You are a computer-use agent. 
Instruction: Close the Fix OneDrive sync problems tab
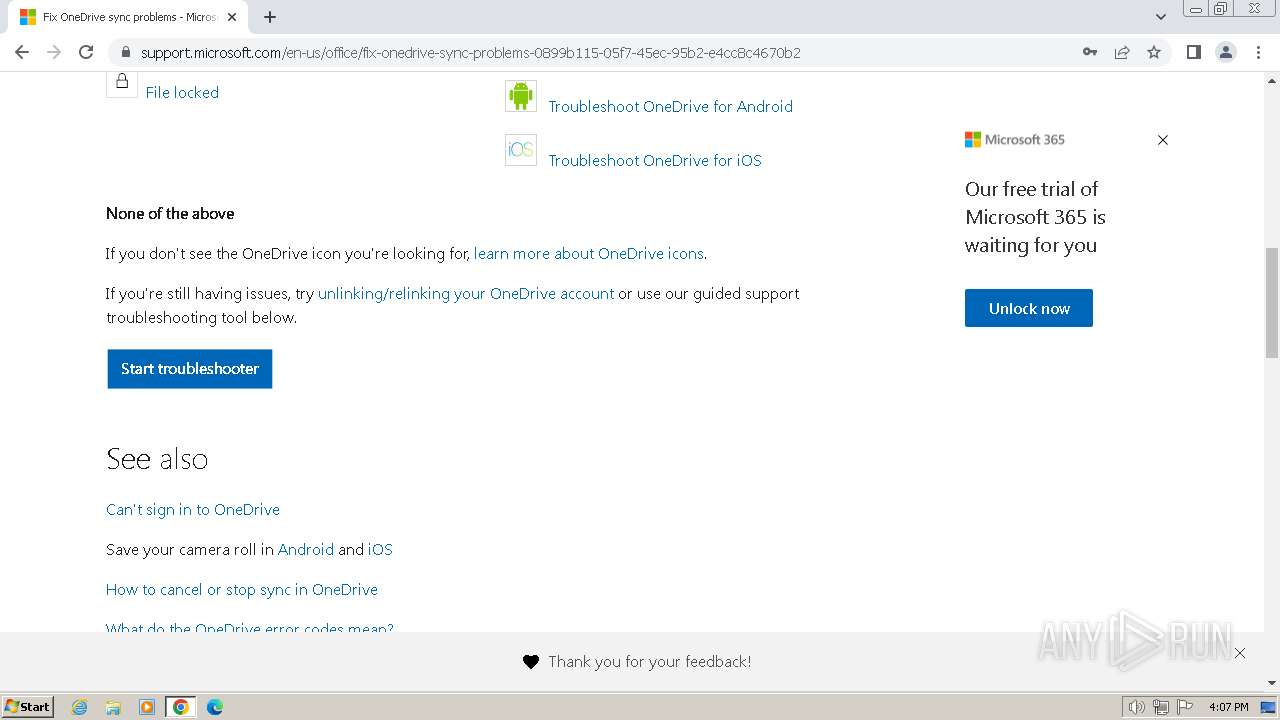tap(232, 17)
